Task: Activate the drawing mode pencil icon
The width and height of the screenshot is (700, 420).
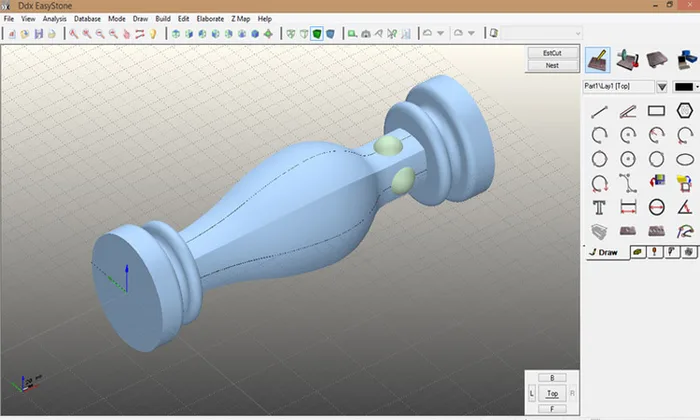Action: [x=598, y=60]
